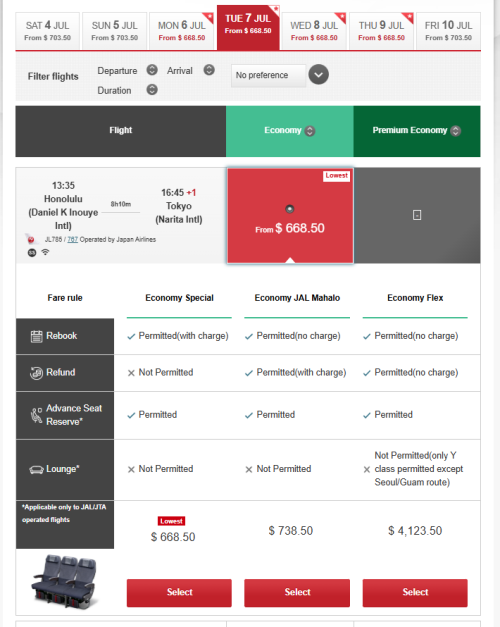Open the No preference dropdown arrow
The height and width of the screenshot is (627, 500).
[x=318, y=75]
